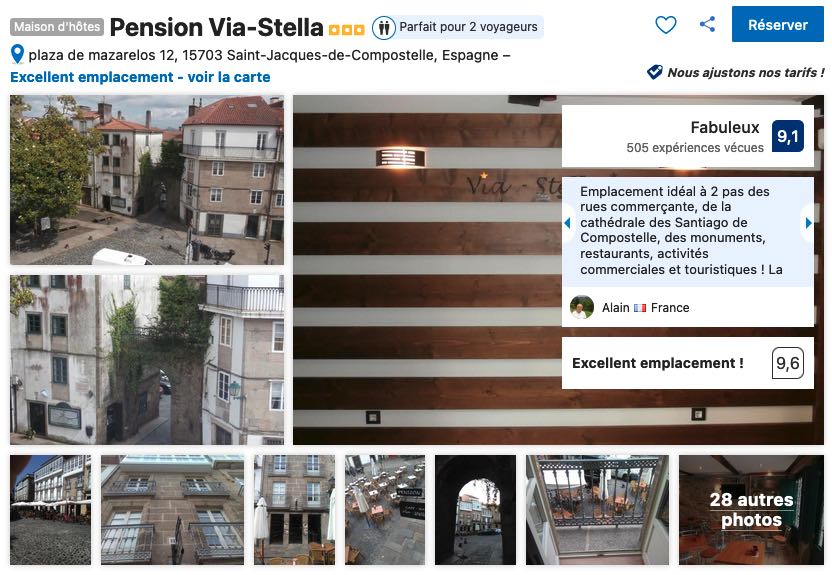Open the ivy-covered archway photo
Screen dimensions: 832x575
147,360
